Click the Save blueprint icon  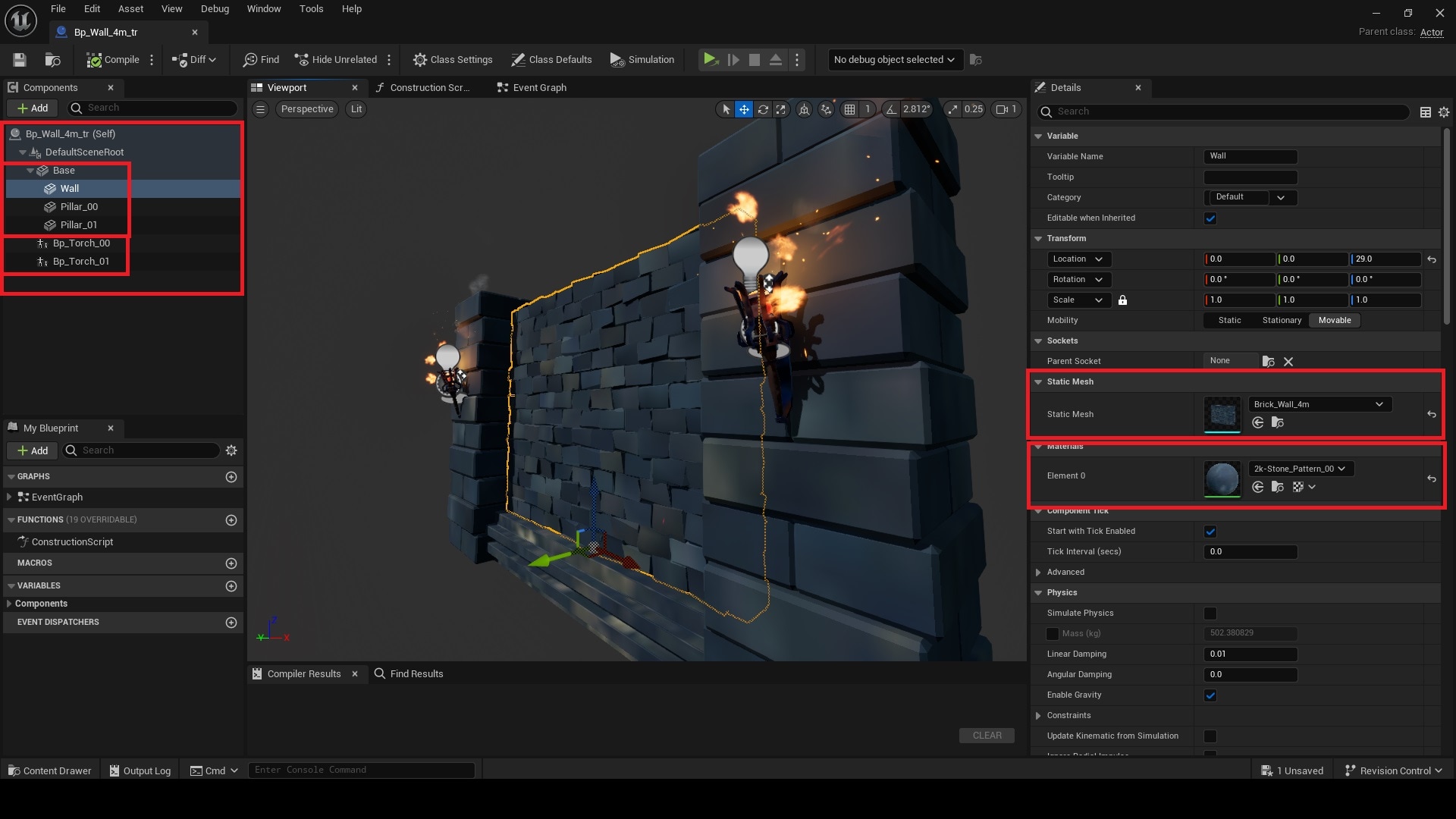point(19,60)
